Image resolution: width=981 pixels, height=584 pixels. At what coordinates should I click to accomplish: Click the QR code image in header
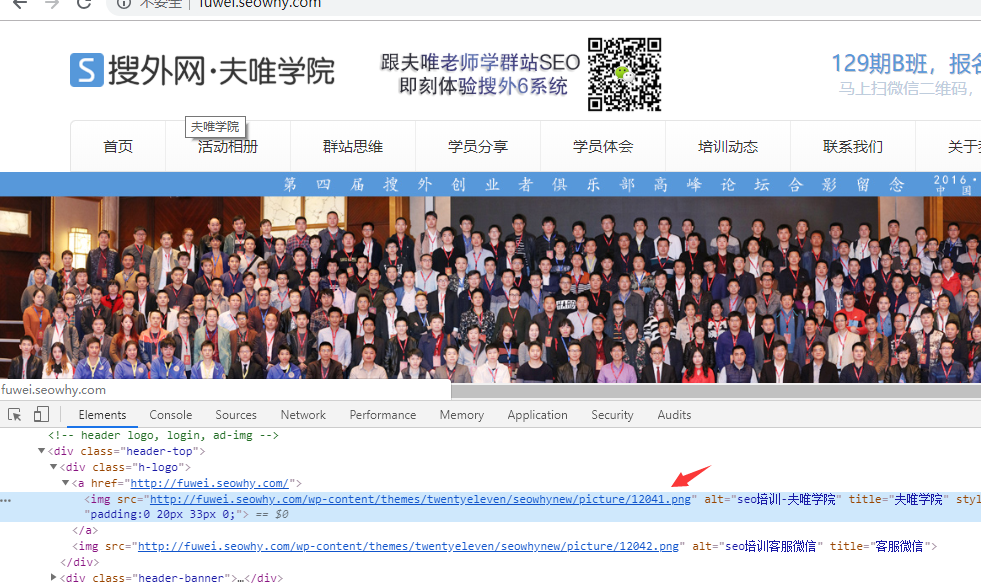coord(624,74)
